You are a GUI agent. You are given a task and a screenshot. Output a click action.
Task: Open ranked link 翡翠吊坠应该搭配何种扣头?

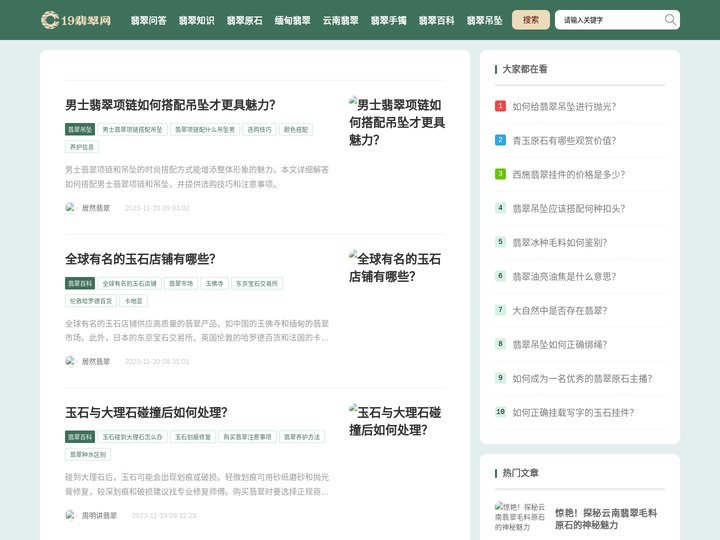568,208
